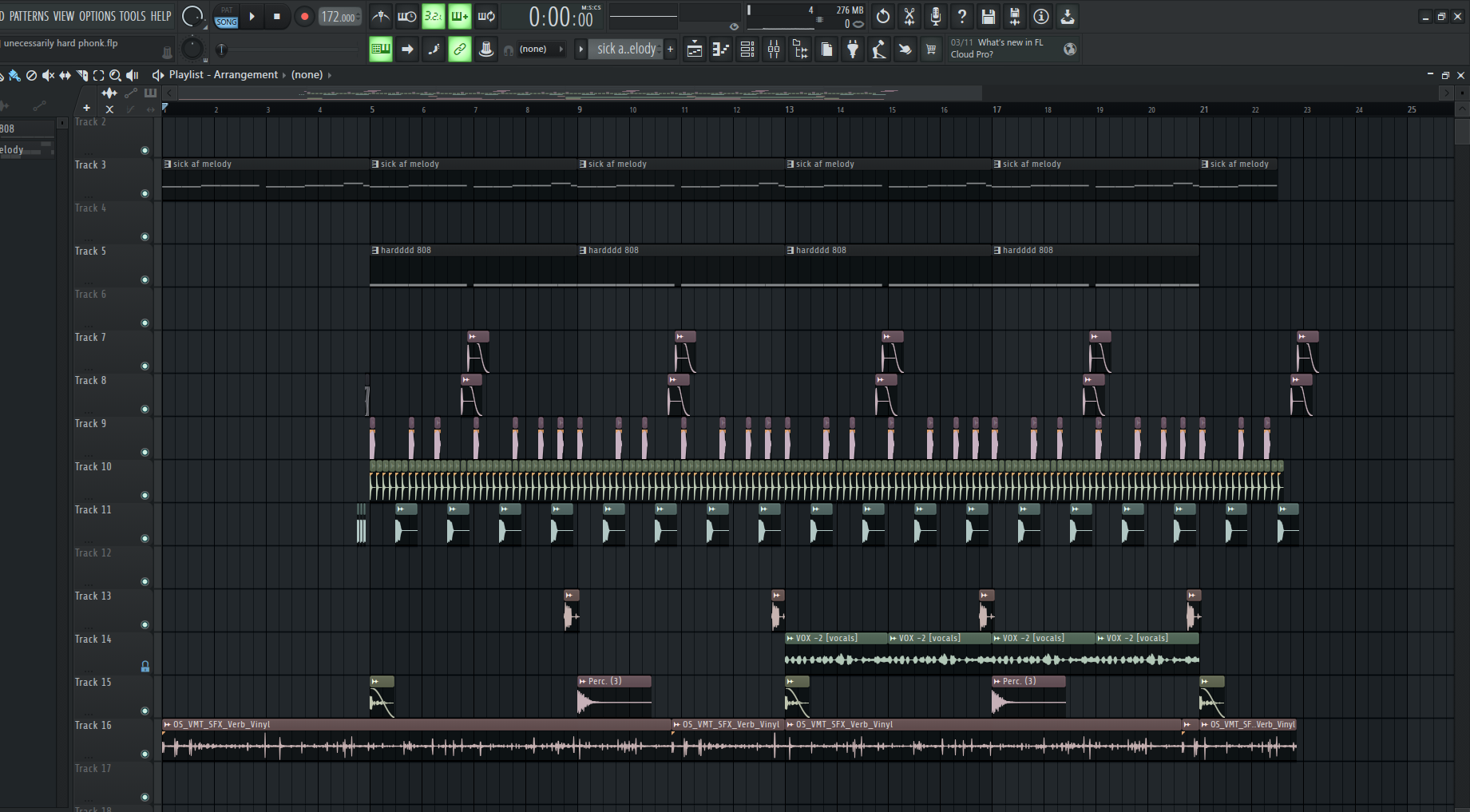Mute Track 3 with its green dot

(145, 193)
